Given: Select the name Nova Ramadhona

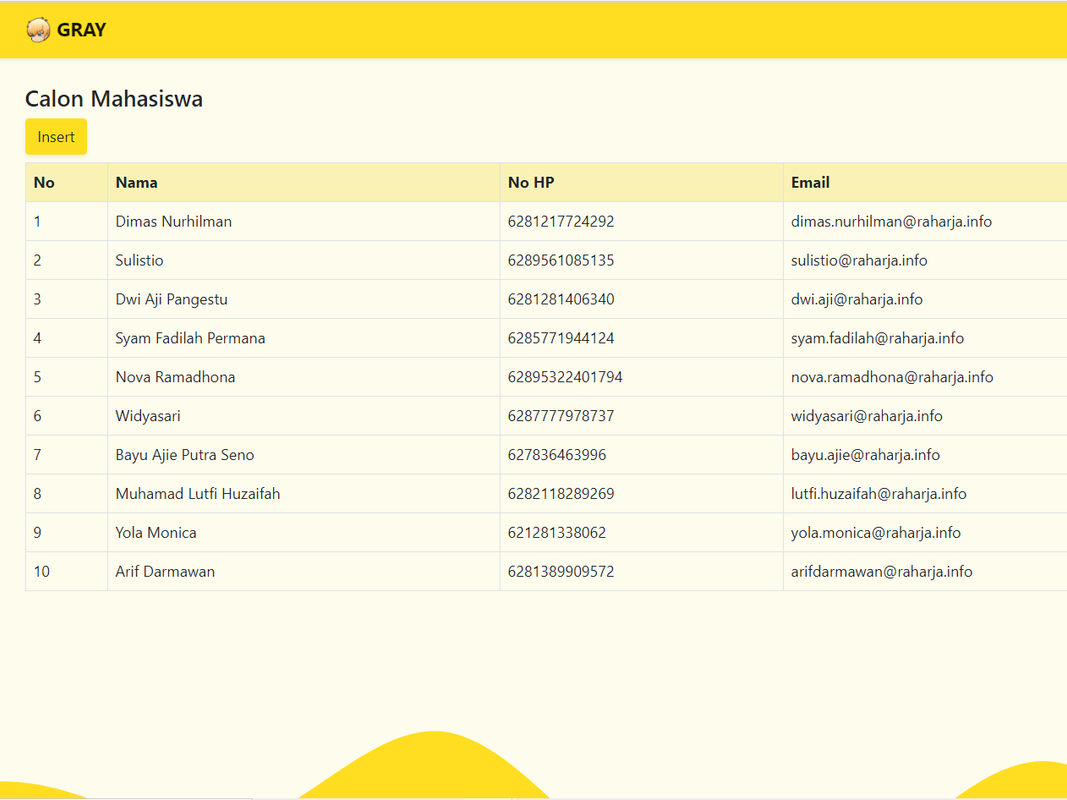Looking at the screenshot, I should coord(175,376).
